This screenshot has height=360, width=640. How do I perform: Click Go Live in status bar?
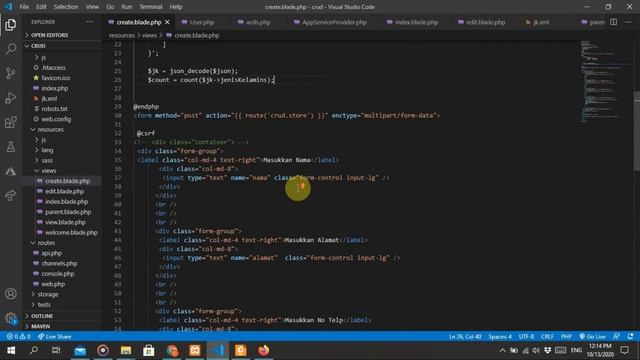tap(592, 337)
